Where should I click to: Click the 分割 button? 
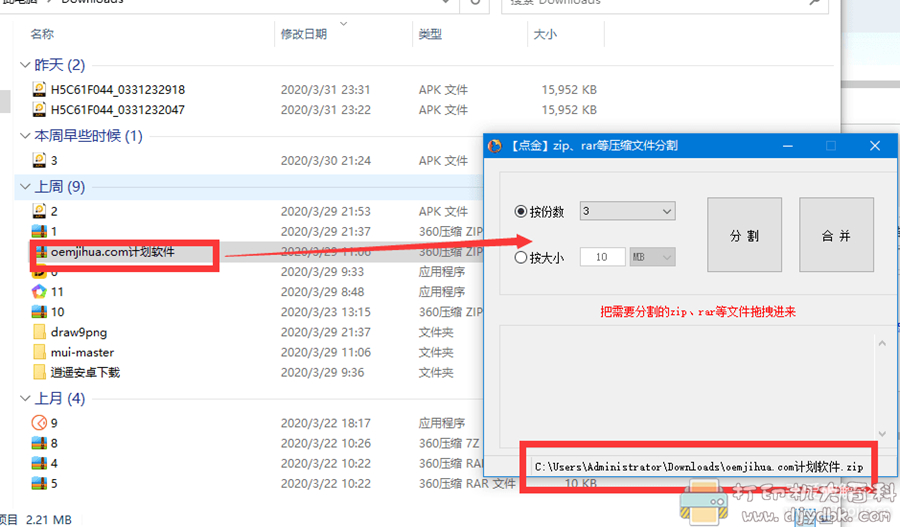point(744,235)
